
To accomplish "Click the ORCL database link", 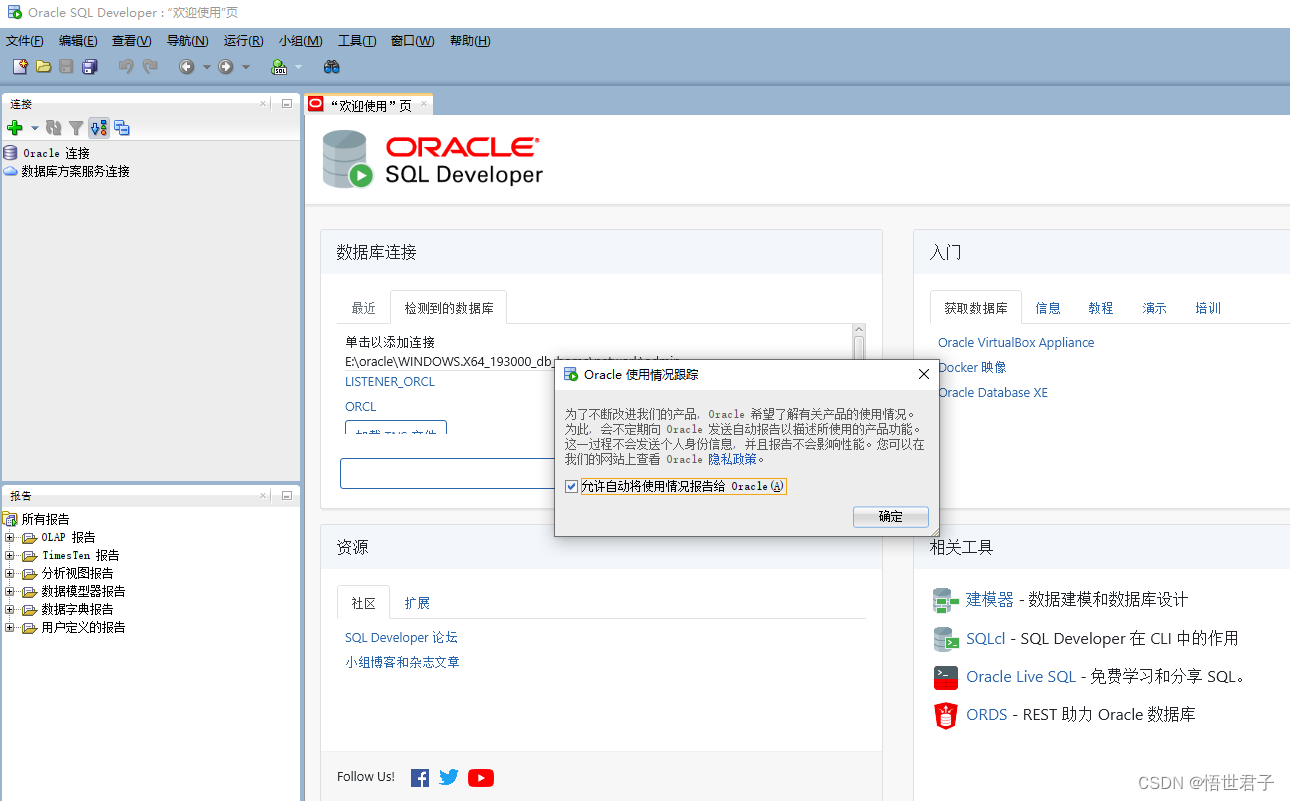I will click(361, 407).
